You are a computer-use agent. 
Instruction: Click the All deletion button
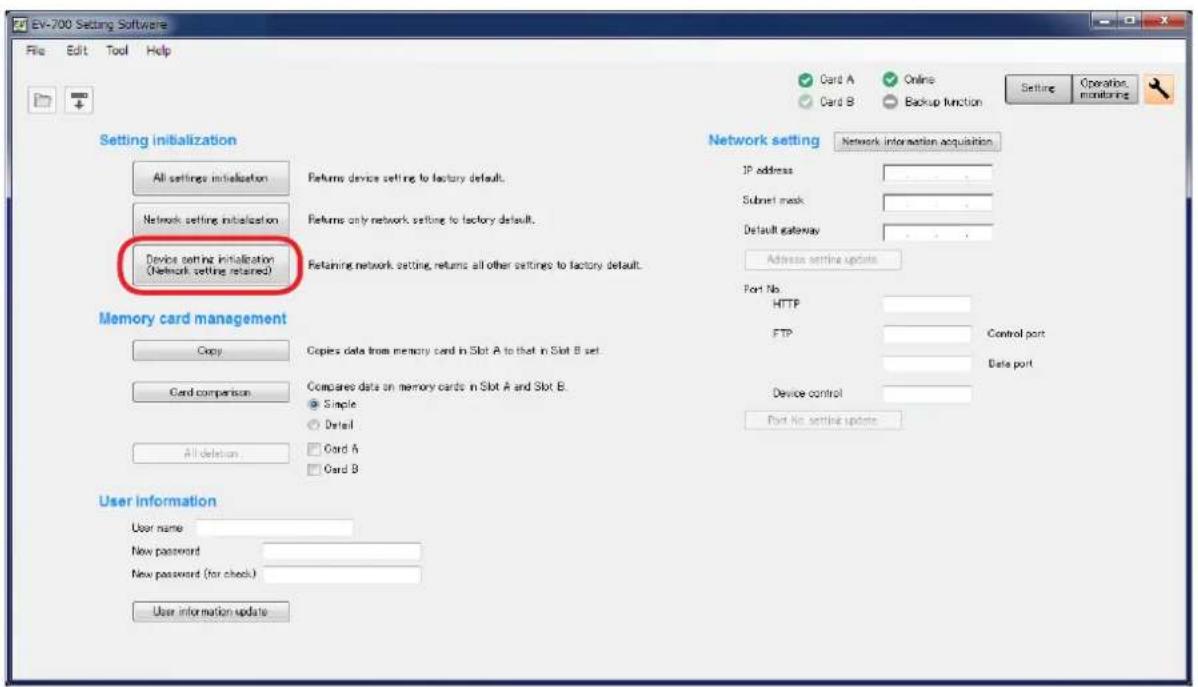click(211, 453)
